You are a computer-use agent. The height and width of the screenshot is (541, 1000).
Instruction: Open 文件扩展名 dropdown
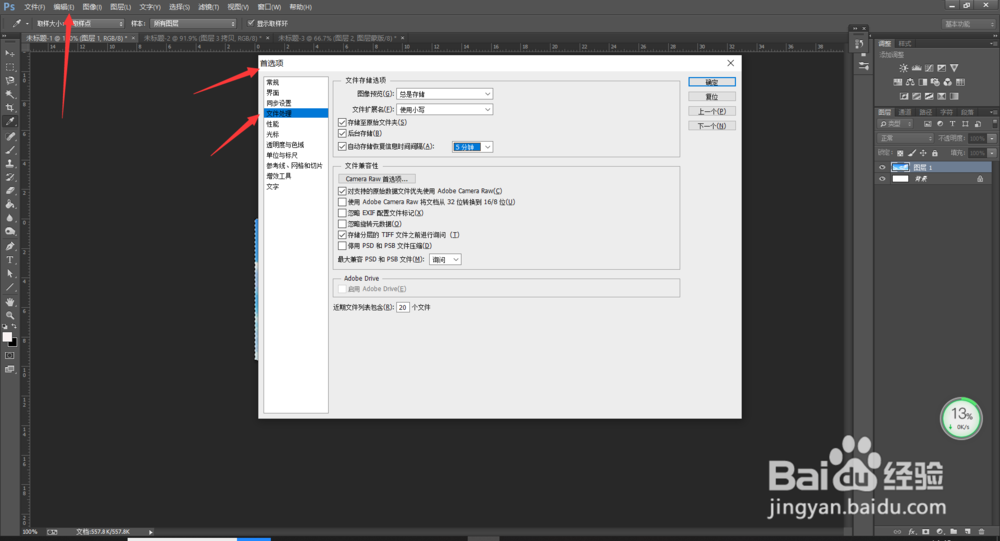click(x=445, y=110)
